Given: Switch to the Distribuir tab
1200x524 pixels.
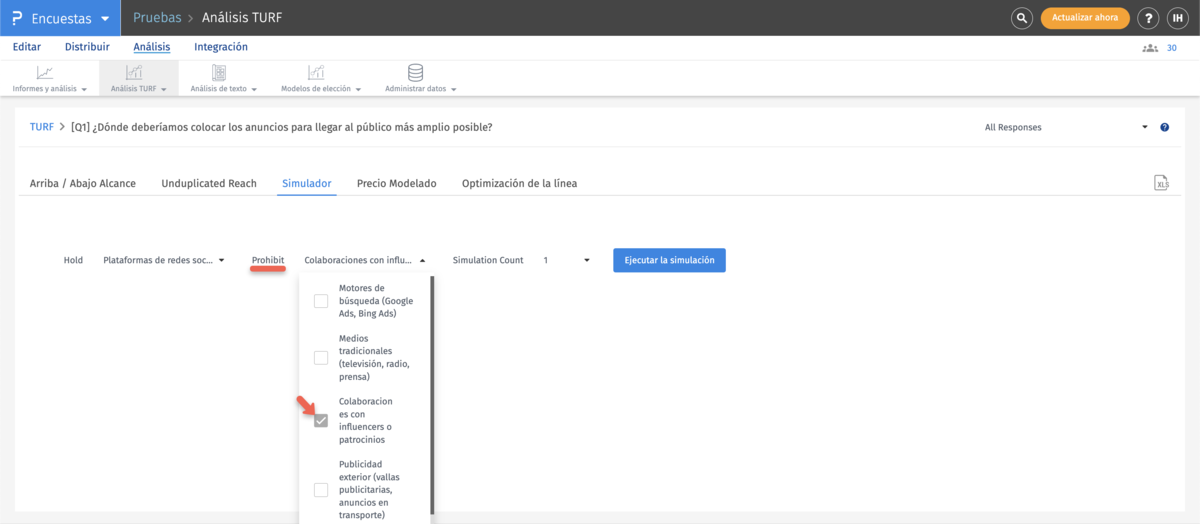Looking at the screenshot, I should (x=87, y=47).
